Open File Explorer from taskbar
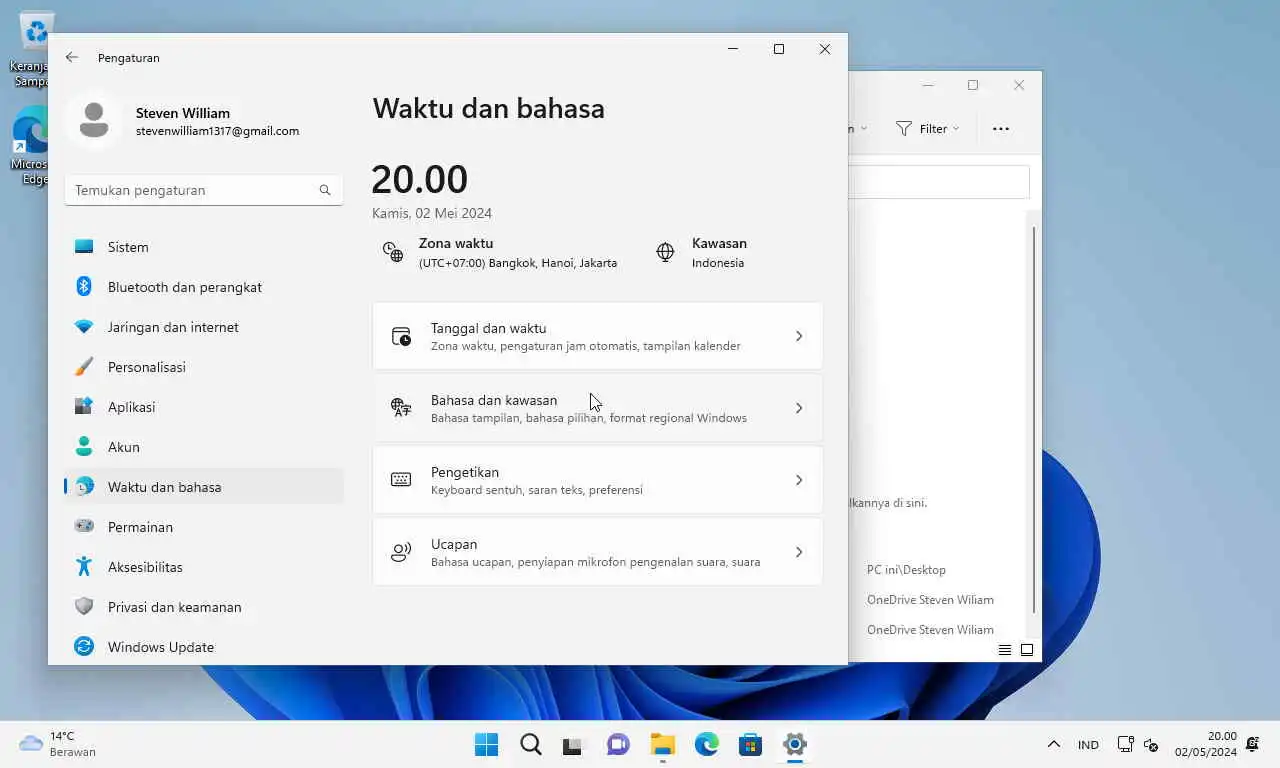 click(x=662, y=744)
